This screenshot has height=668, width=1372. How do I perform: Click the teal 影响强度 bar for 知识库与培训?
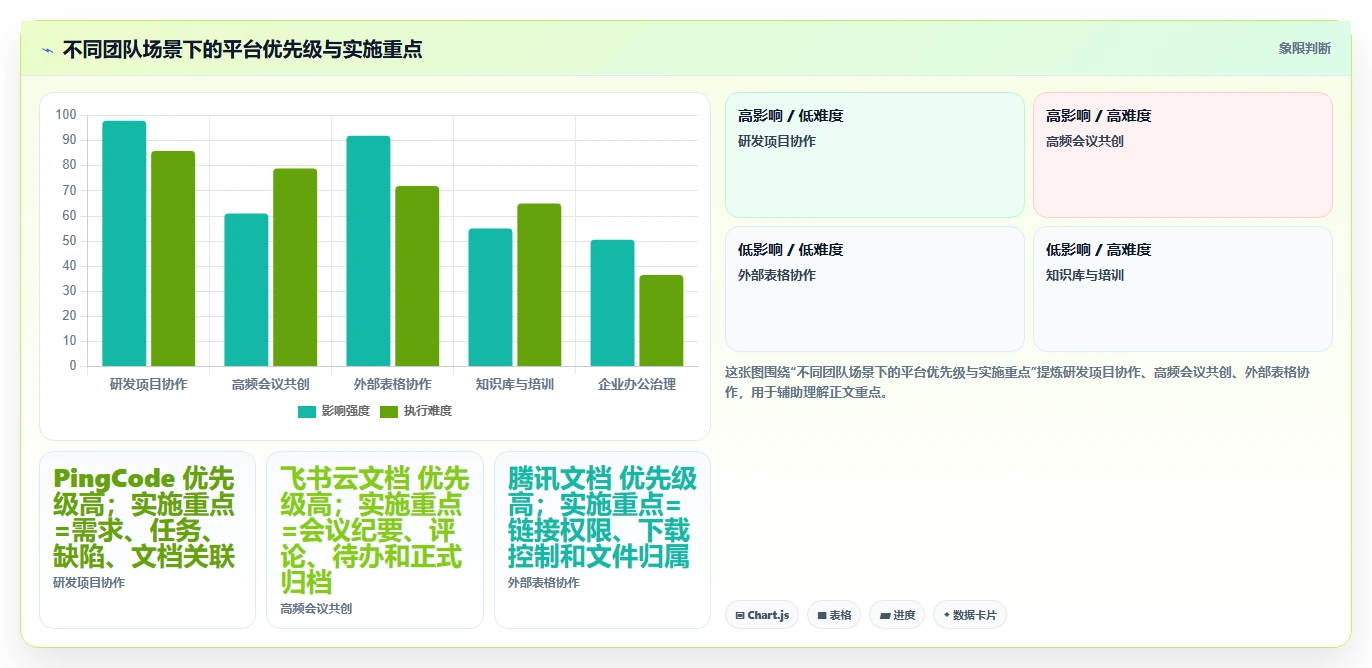pos(490,297)
